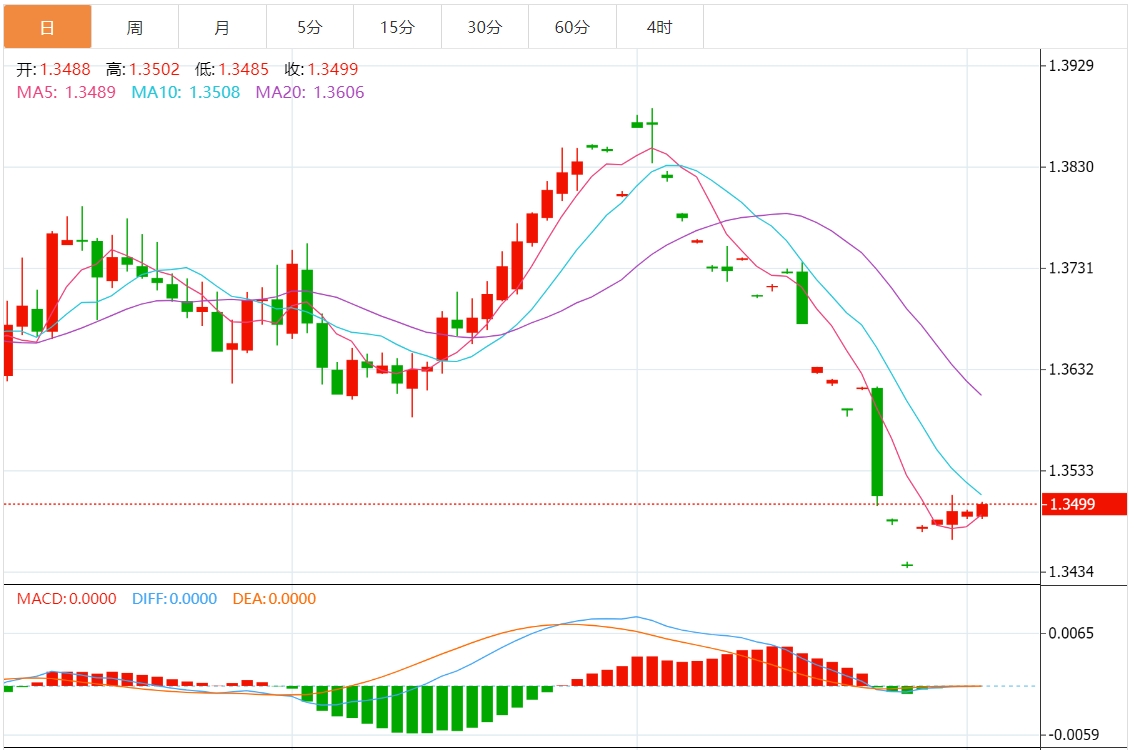Click the 1.3632 price axis label
1142x750 pixels.
[x=1071, y=369]
